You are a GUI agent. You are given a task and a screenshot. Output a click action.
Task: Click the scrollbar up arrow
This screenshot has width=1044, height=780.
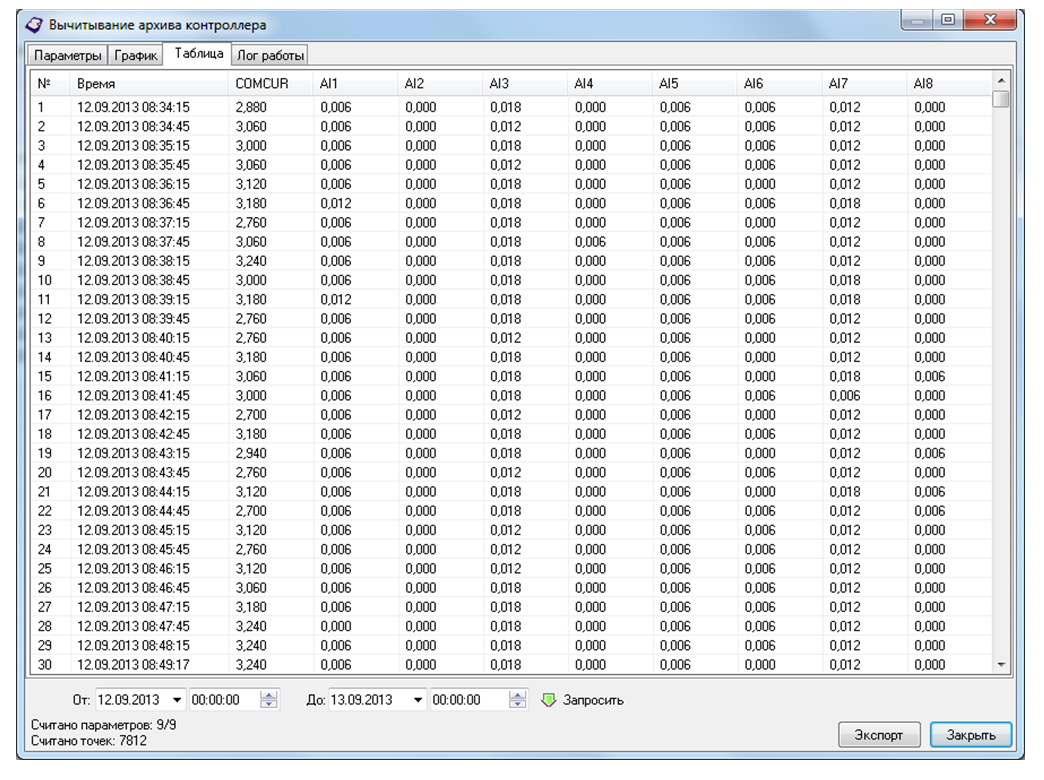tap(1001, 80)
